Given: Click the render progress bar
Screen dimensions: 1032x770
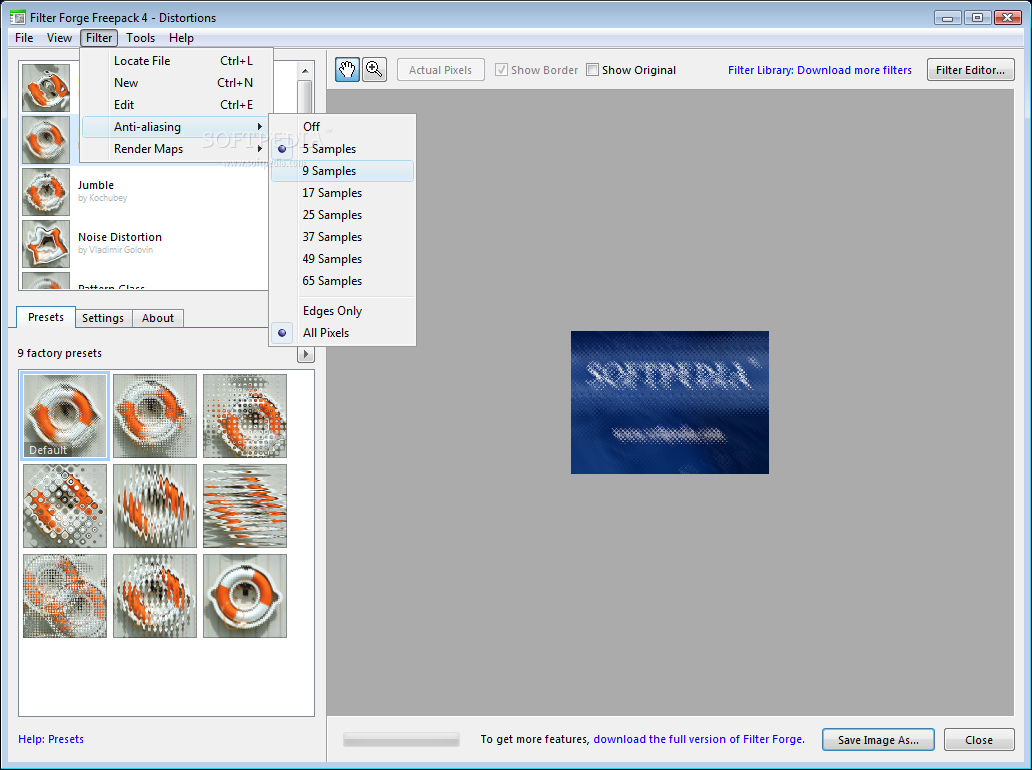Looking at the screenshot, I should (x=401, y=740).
